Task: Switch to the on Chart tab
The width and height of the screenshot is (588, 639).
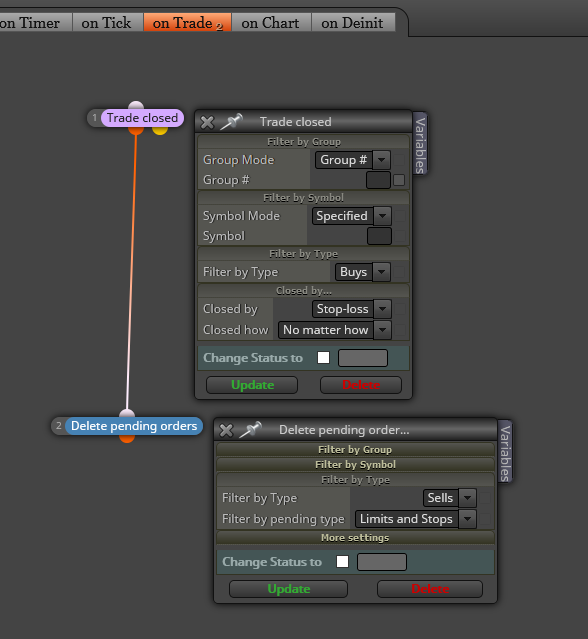Action: coord(271,23)
